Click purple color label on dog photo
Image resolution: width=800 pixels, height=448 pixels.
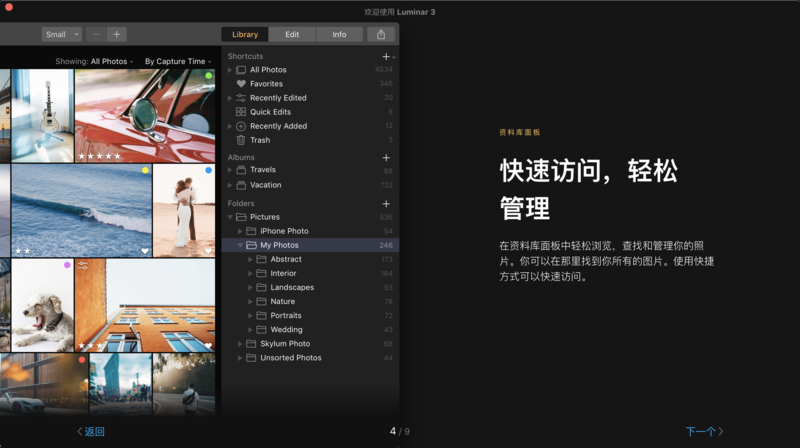tap(67, 265)
